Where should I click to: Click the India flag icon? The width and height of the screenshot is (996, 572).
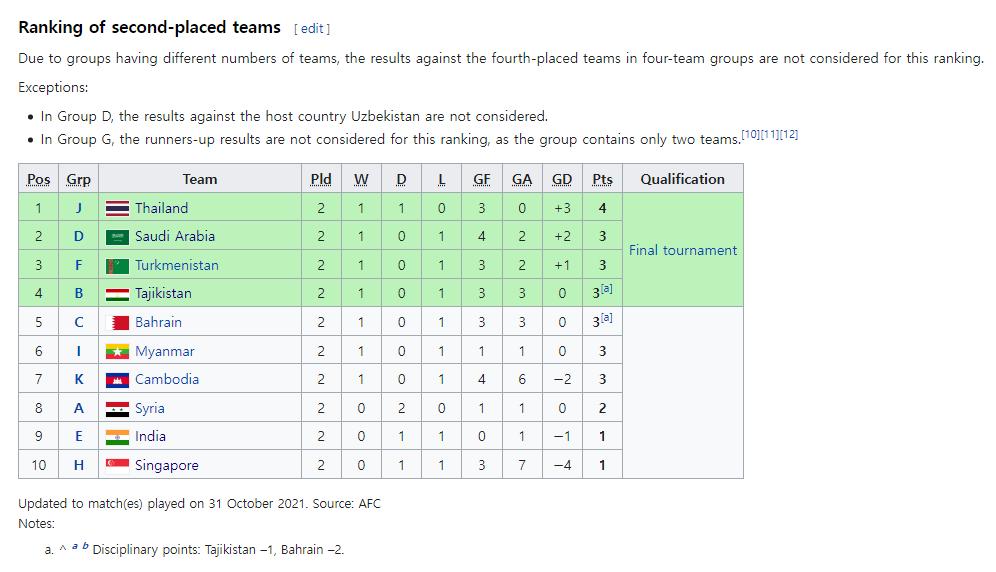(x=117, y=437)
